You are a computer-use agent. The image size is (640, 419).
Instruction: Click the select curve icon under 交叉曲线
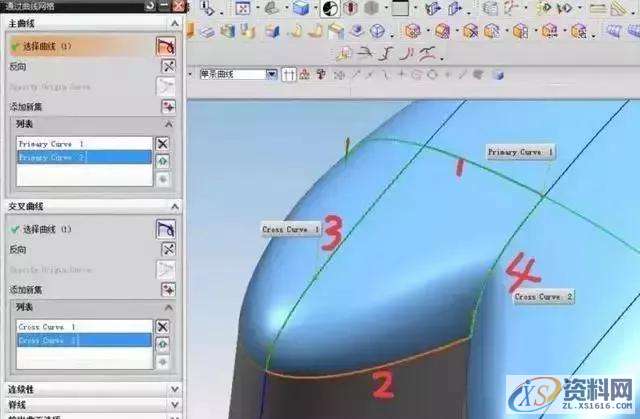pos(166,229)
